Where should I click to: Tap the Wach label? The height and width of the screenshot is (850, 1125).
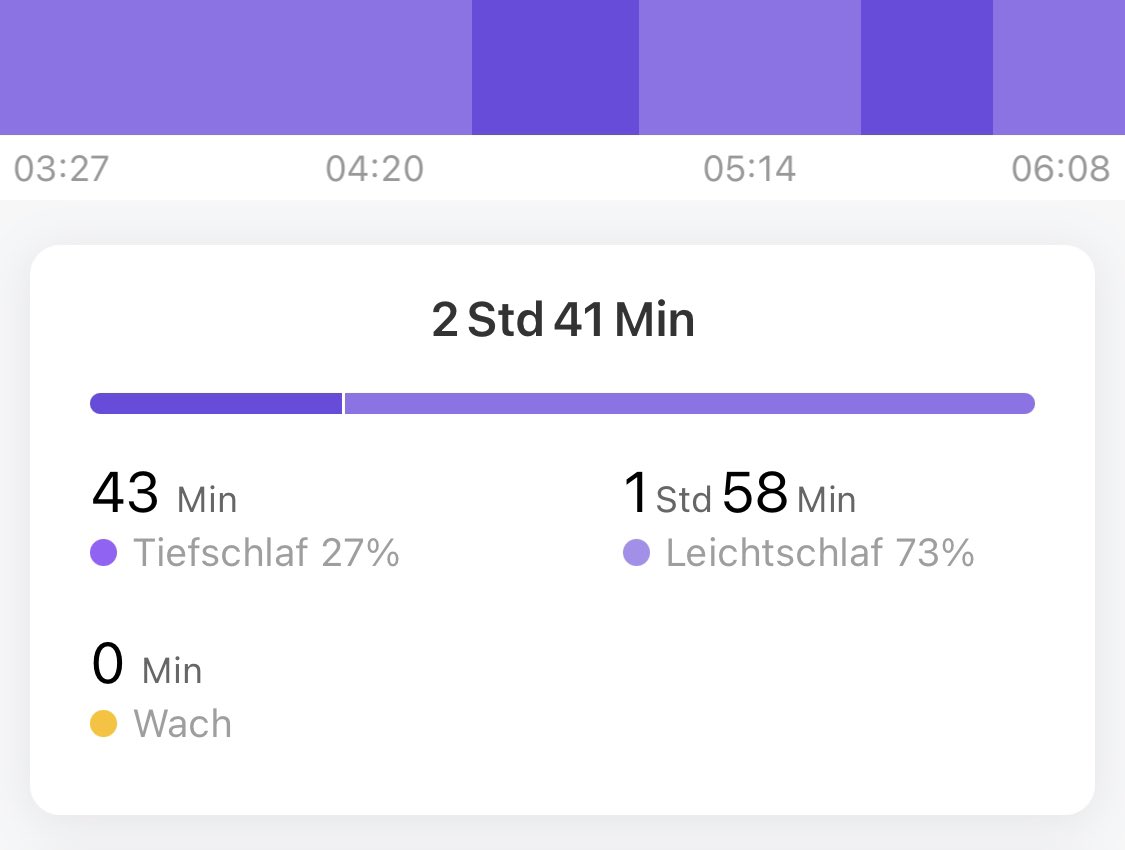(x=182, y=723)
